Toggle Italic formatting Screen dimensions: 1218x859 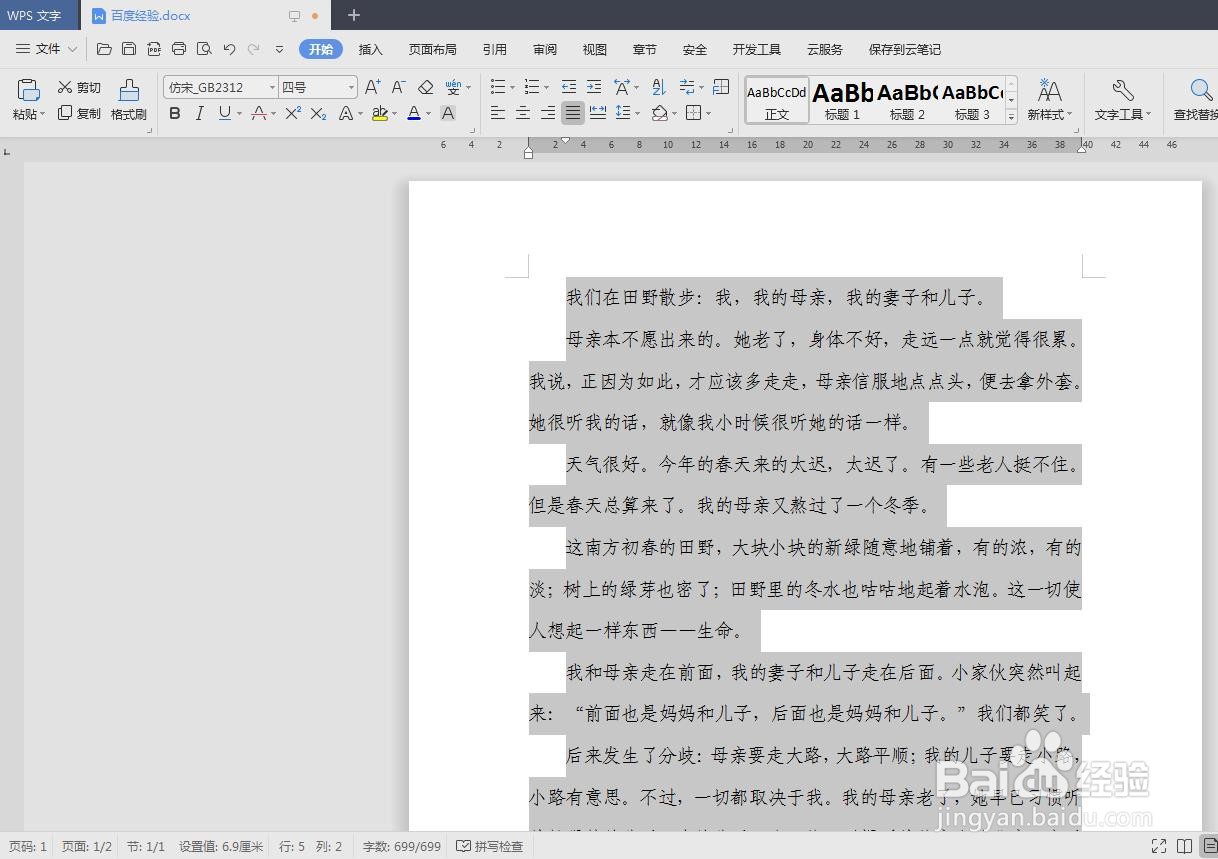click(x=199, y=113)
